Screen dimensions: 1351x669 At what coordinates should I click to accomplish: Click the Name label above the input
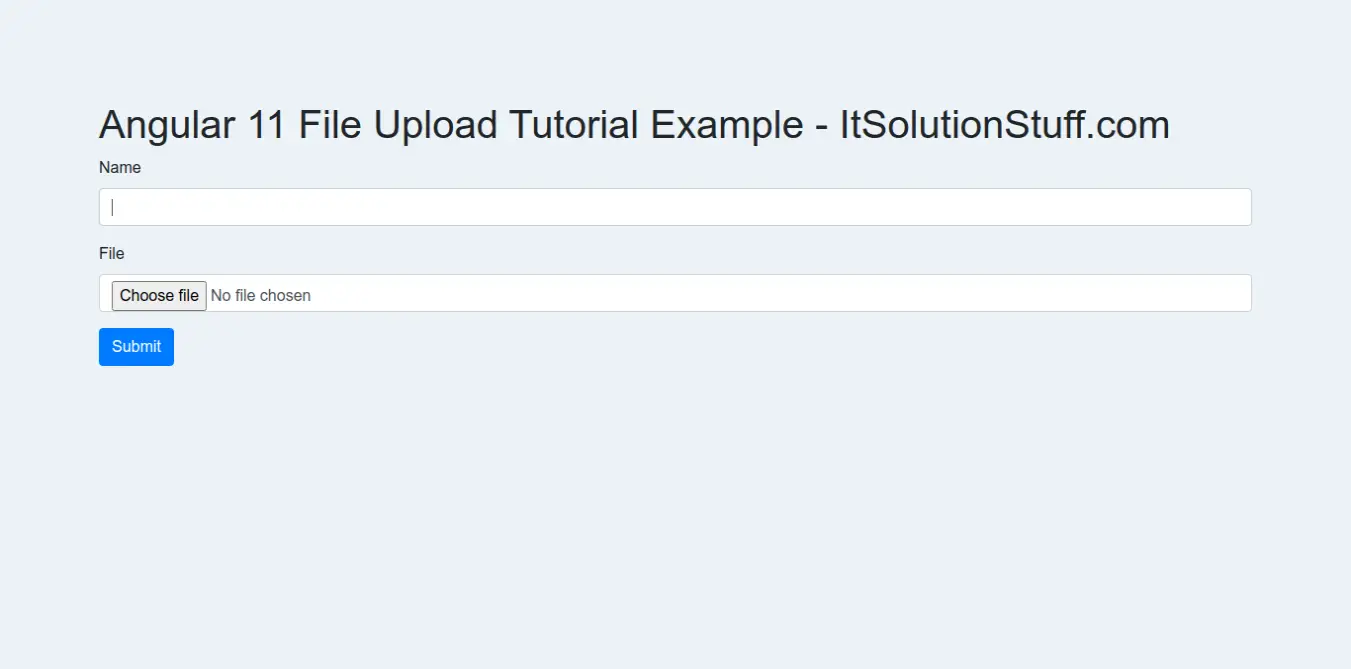pyautogui.click(x=120, y=167)
